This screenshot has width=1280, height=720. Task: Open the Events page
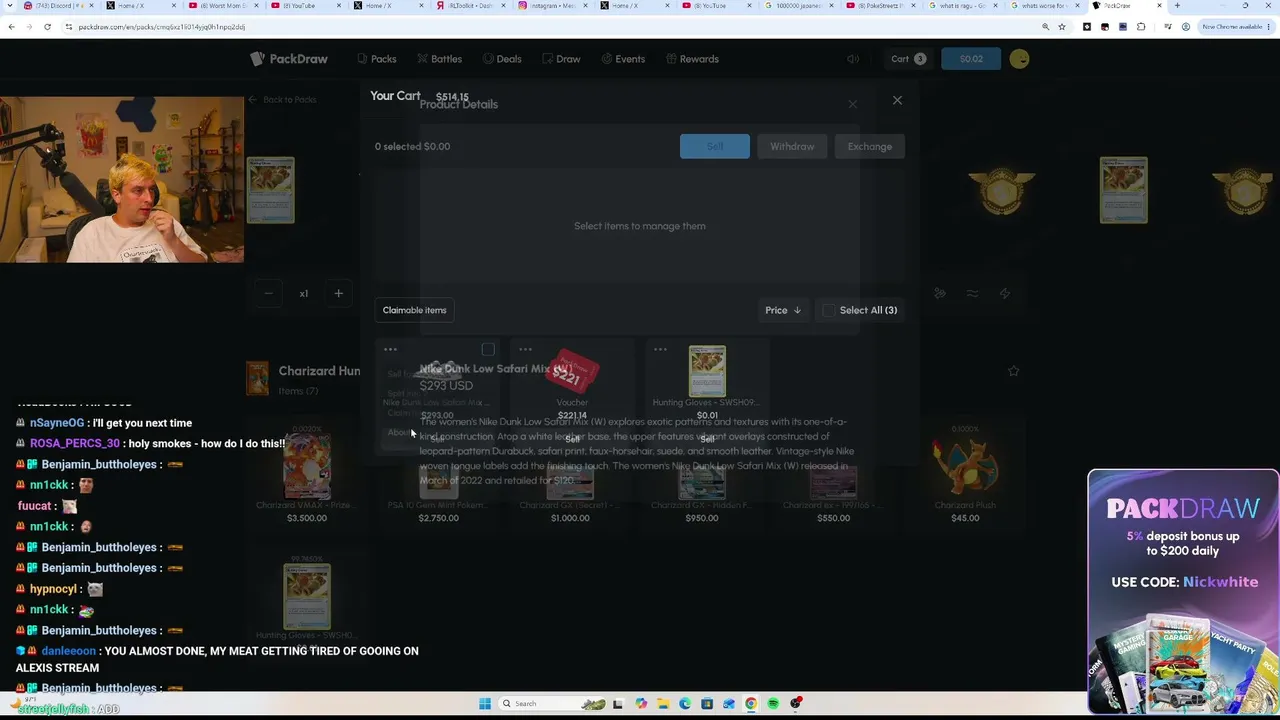[623, 59]
